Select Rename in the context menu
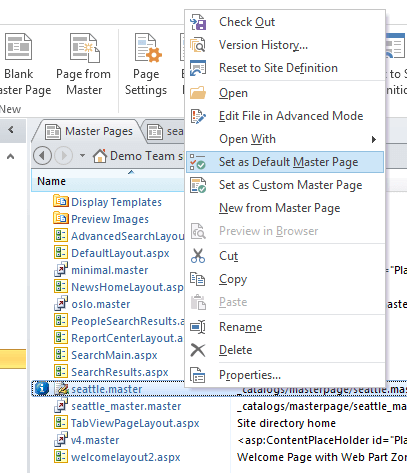The image size is (407, 473). 241,327
